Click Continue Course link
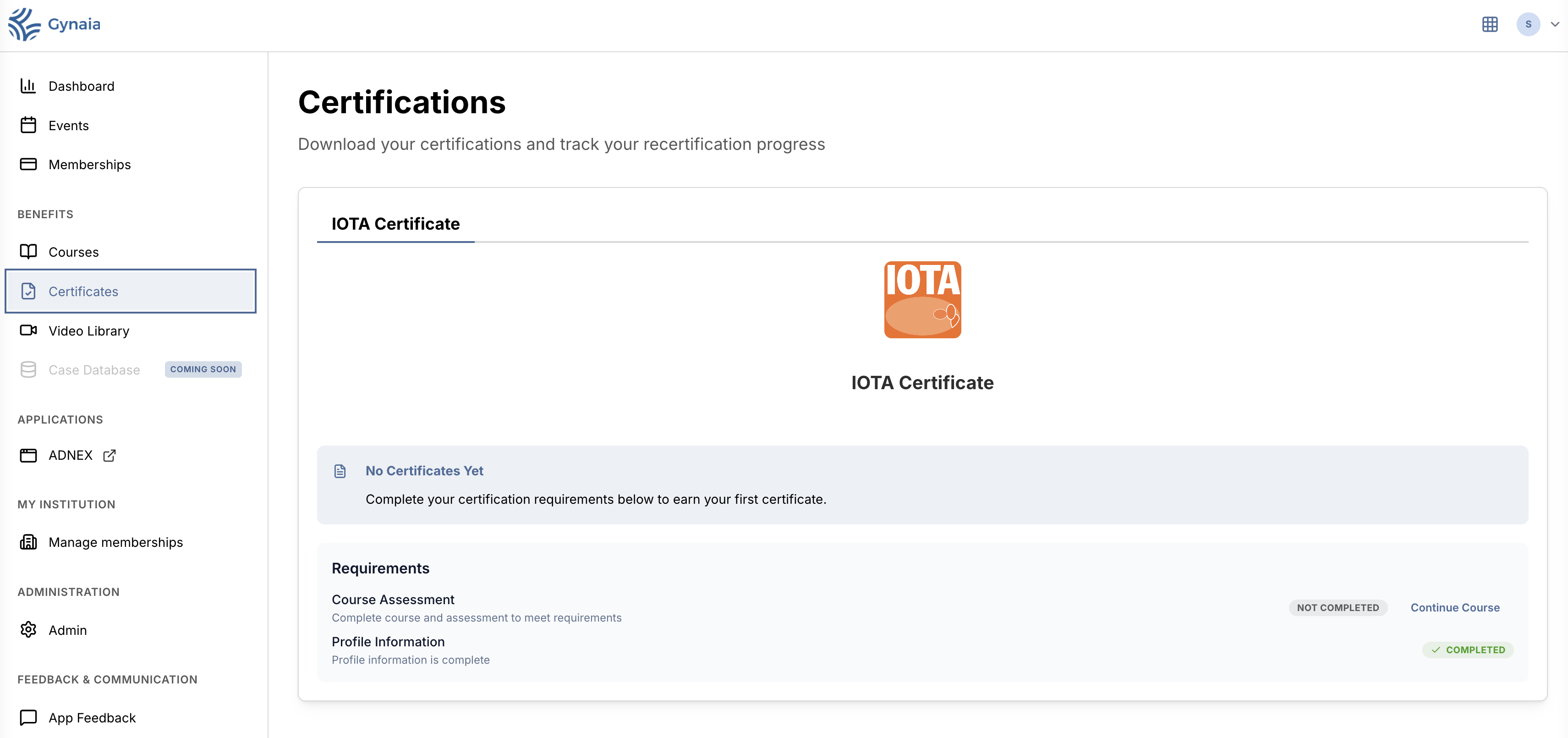 (1455, 608)
